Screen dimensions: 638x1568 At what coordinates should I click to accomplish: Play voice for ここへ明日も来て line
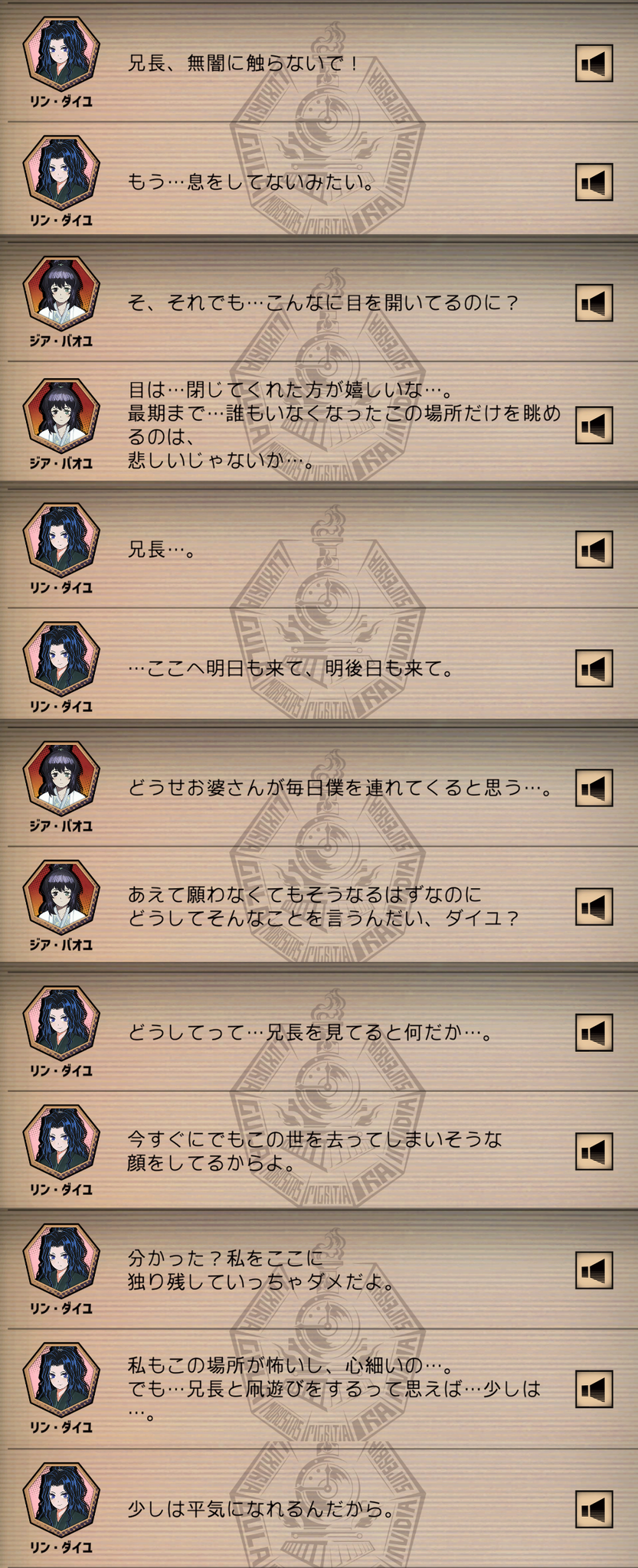(594, 668)
